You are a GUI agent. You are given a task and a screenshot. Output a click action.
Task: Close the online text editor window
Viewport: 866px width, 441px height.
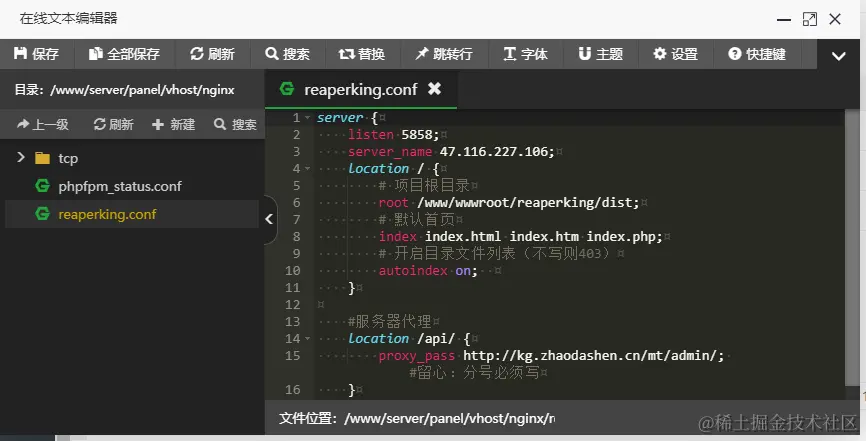tap(835, 19)
